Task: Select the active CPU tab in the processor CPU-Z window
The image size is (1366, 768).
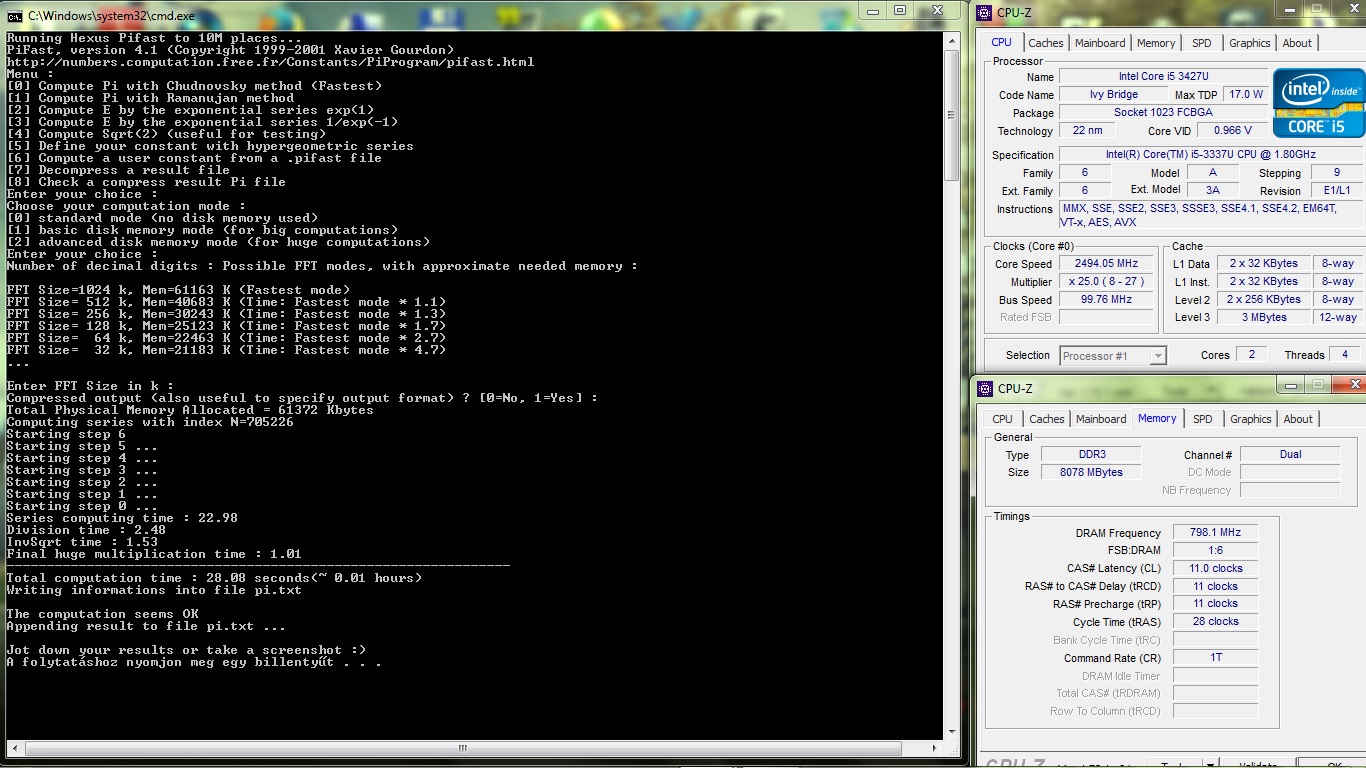Action: (x=1002, y=42)
